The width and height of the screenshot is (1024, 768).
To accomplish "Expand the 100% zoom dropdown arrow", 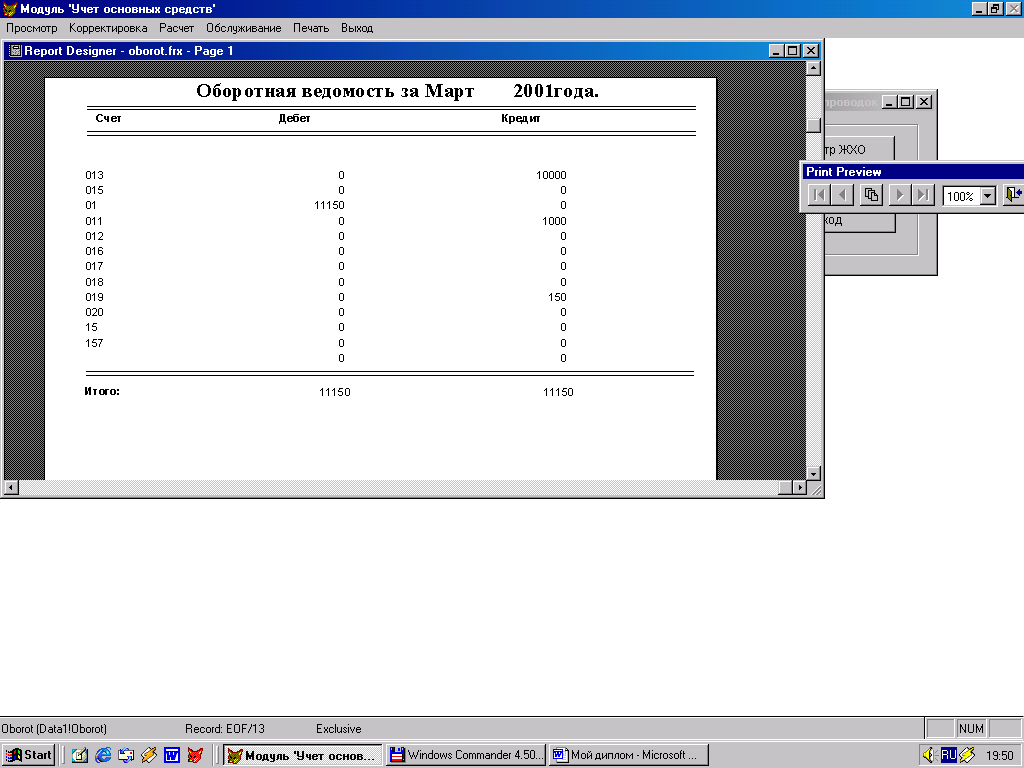I will coord(988,195).
